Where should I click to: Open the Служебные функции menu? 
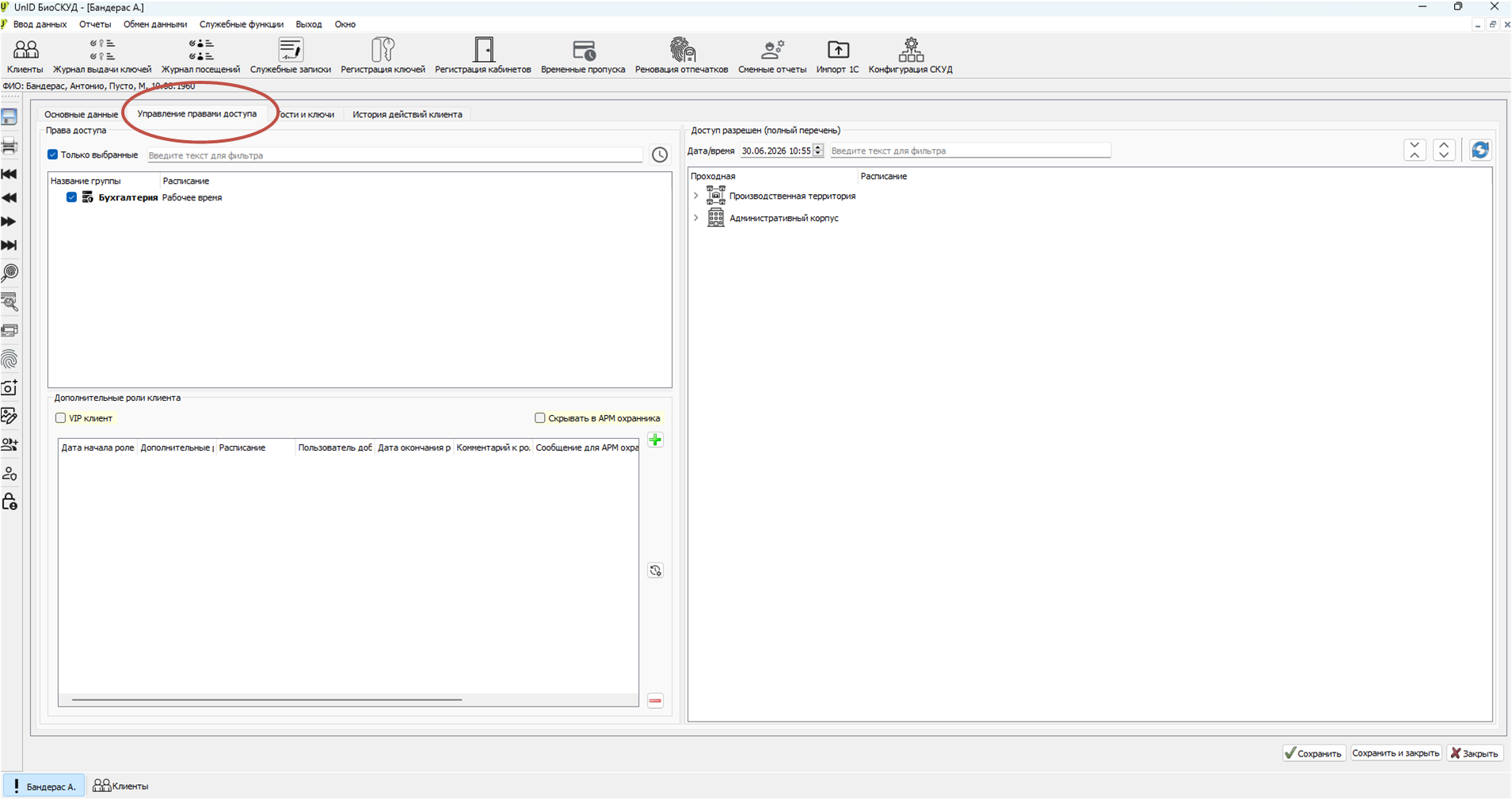click(242, 25)
